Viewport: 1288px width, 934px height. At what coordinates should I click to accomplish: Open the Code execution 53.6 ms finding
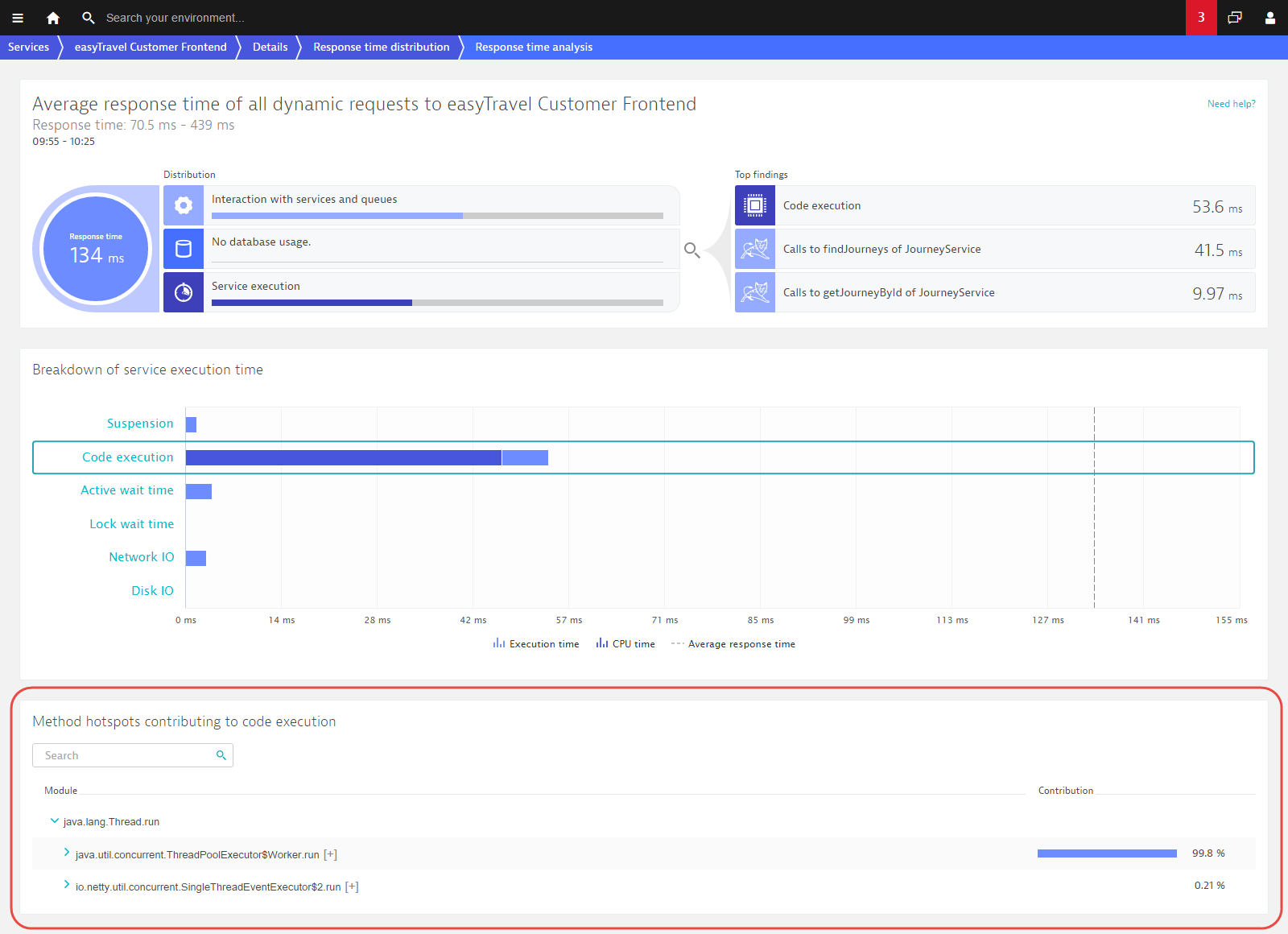[995, 205]
